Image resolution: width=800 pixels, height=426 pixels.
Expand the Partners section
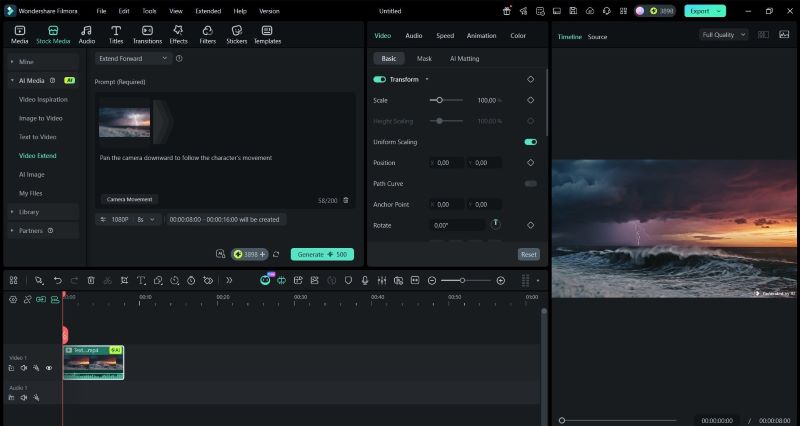[43, 231]
